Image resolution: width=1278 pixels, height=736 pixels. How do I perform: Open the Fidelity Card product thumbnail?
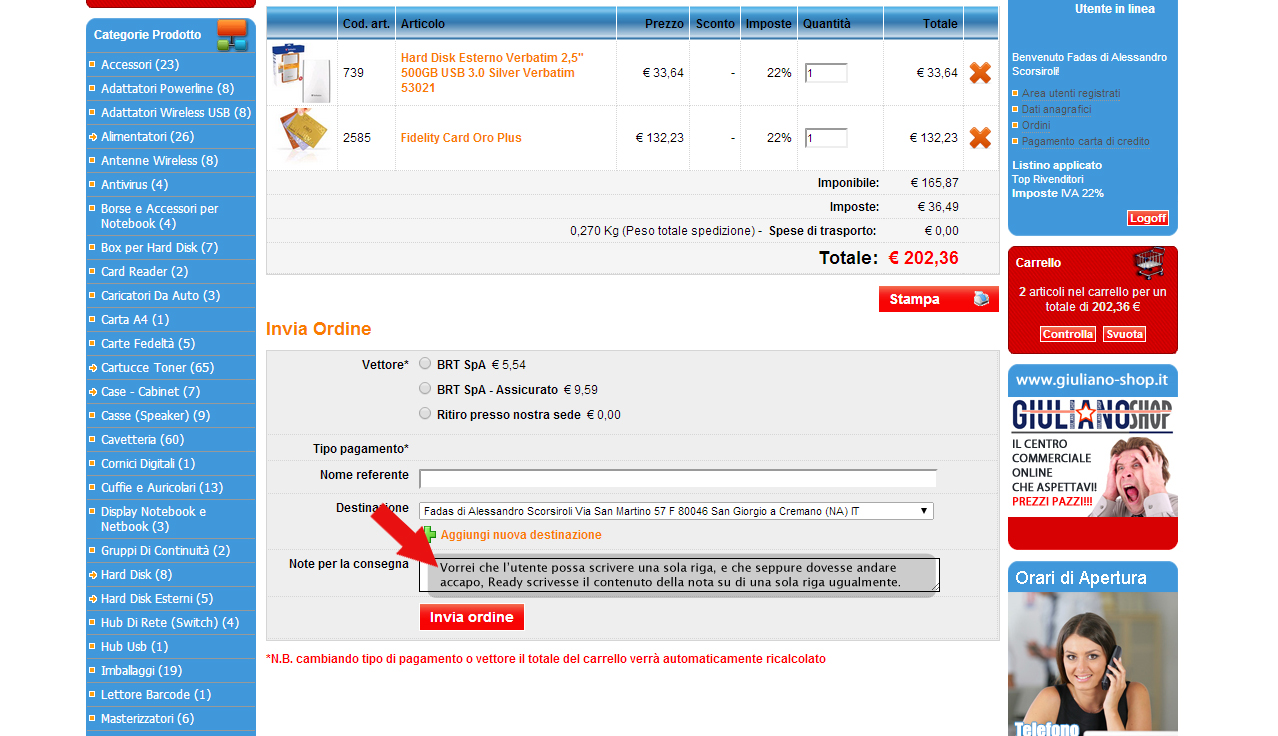coord(300,136)
